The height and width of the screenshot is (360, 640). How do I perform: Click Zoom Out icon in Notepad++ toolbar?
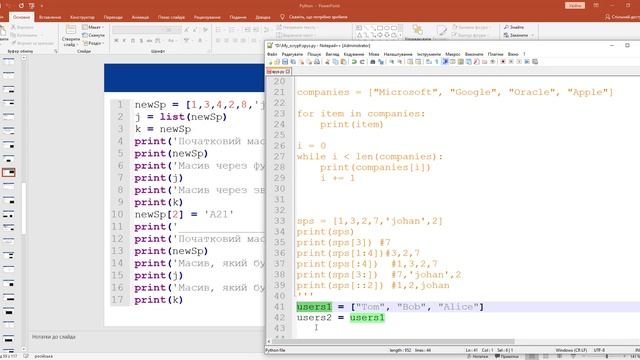[400, 62]
